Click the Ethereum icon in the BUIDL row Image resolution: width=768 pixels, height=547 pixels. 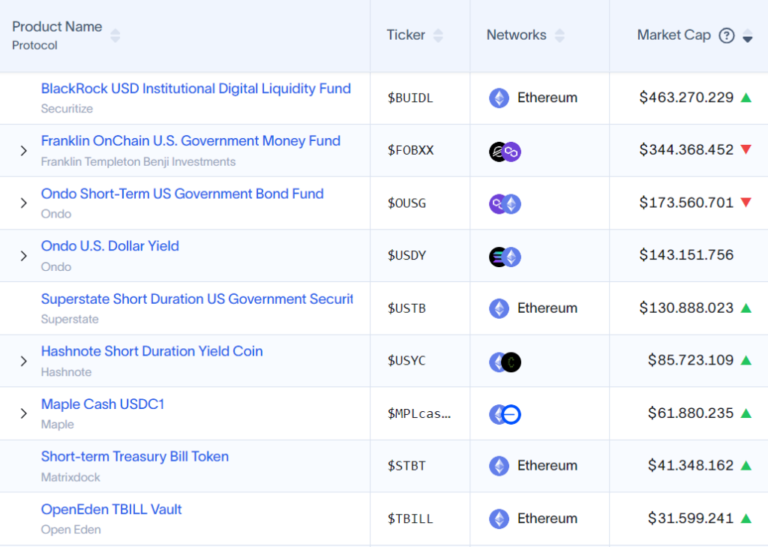click(499, 98)
